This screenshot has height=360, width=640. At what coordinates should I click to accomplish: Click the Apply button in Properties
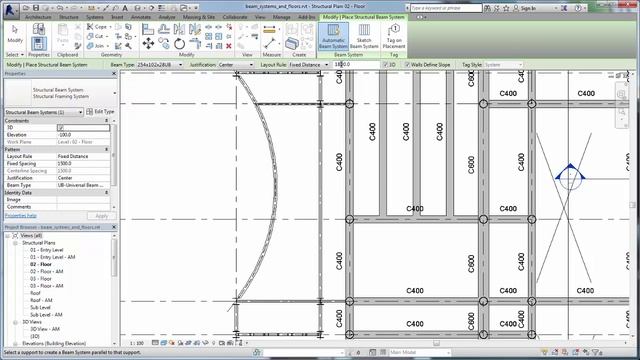tap(101, 216)
